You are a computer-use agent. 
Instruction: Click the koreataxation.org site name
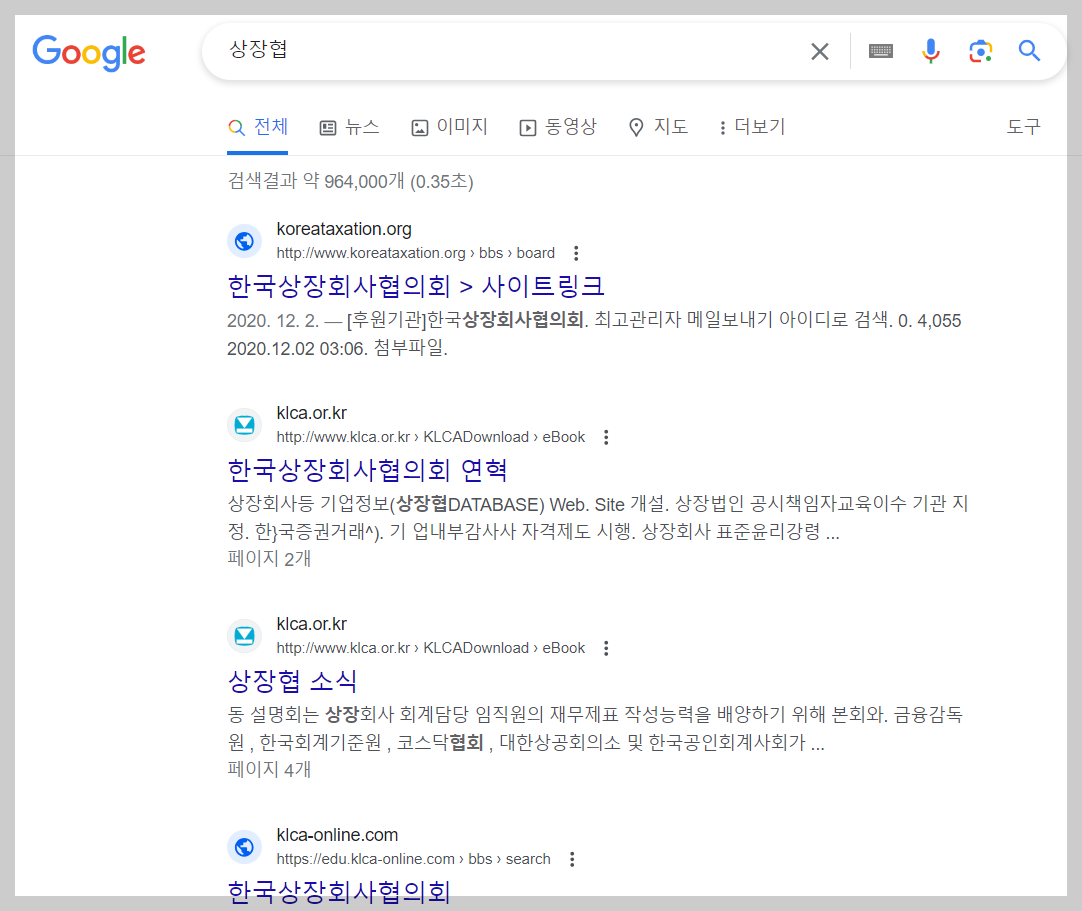(x=344, y=229)
